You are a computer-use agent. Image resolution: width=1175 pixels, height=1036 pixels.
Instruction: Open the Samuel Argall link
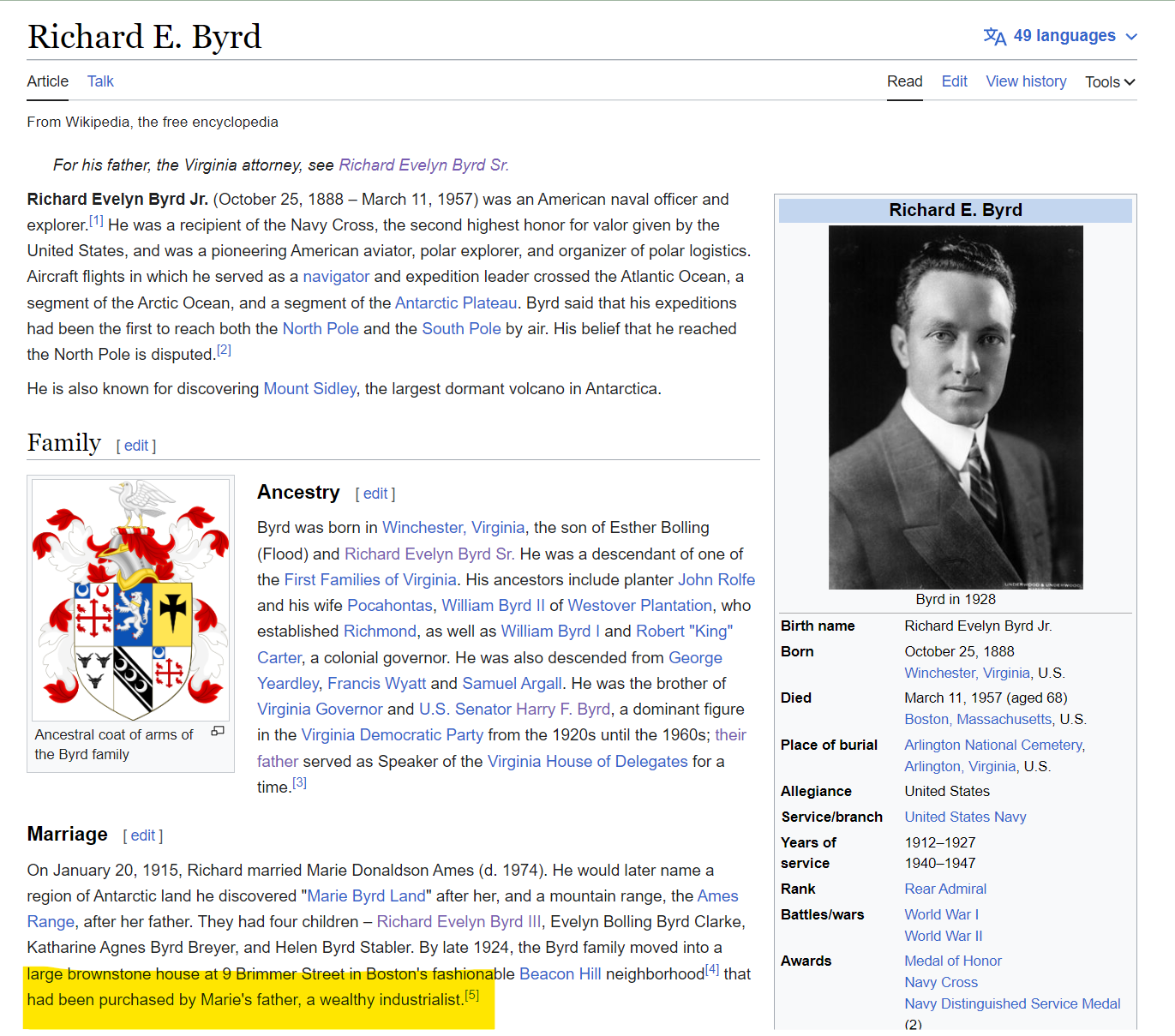(512, 684)
